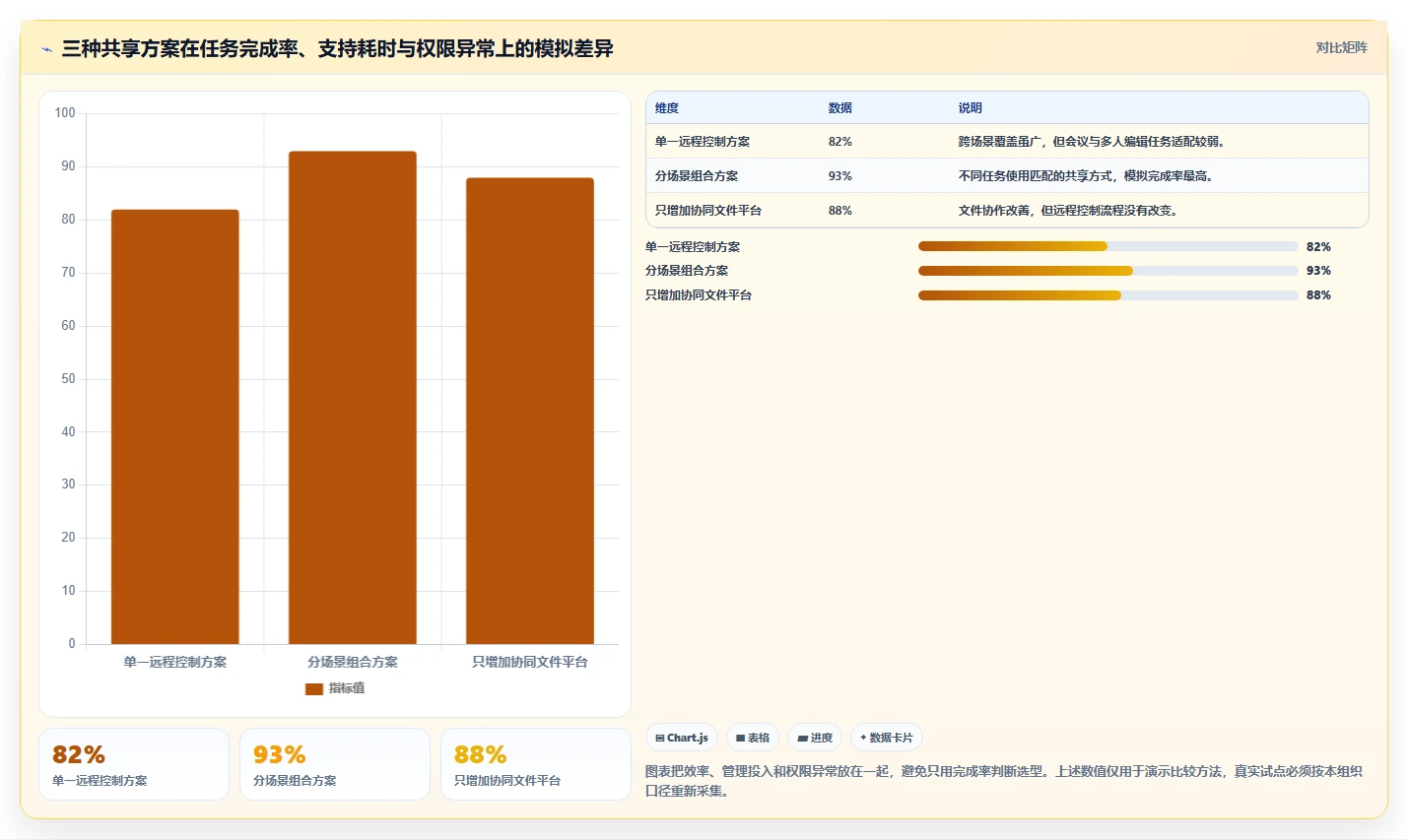The image size is (1408, 840).
Task: Click the 93% progress bar for 分场景组合方案
Action: coord(1107,271)
